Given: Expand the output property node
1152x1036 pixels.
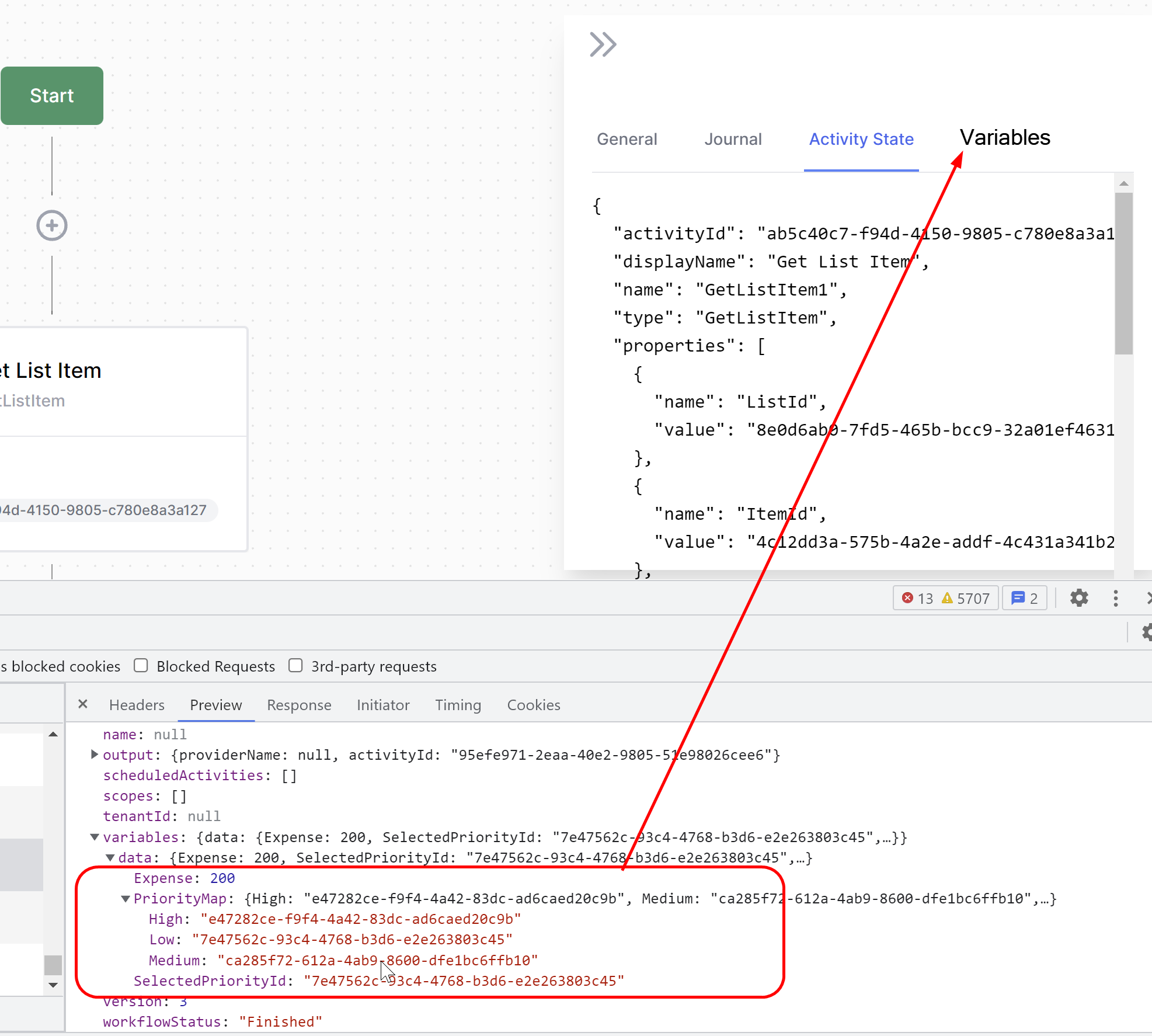Looking at the screenshot, I should (x=94, y=755).
